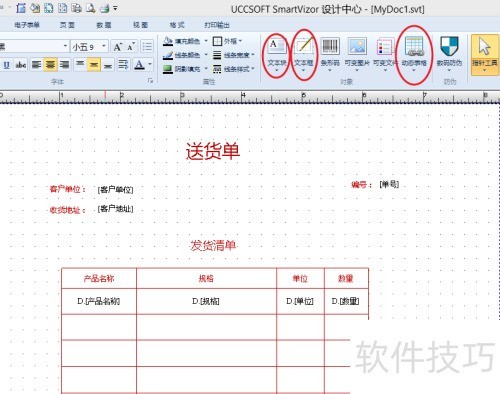Viewport: 500px width, 394px height.
Task: Insert a variable picture (可变图片)
Action: [357, 53]
